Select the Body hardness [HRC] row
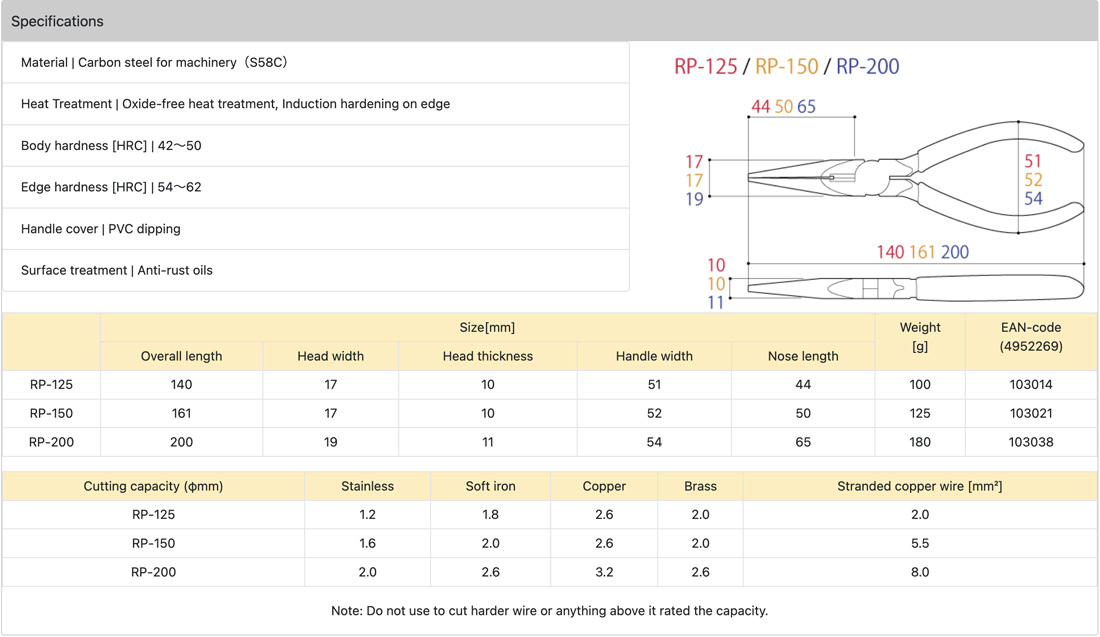This screenshot has width=1100, height=637. pyautogui.click(x=111, y=146)
